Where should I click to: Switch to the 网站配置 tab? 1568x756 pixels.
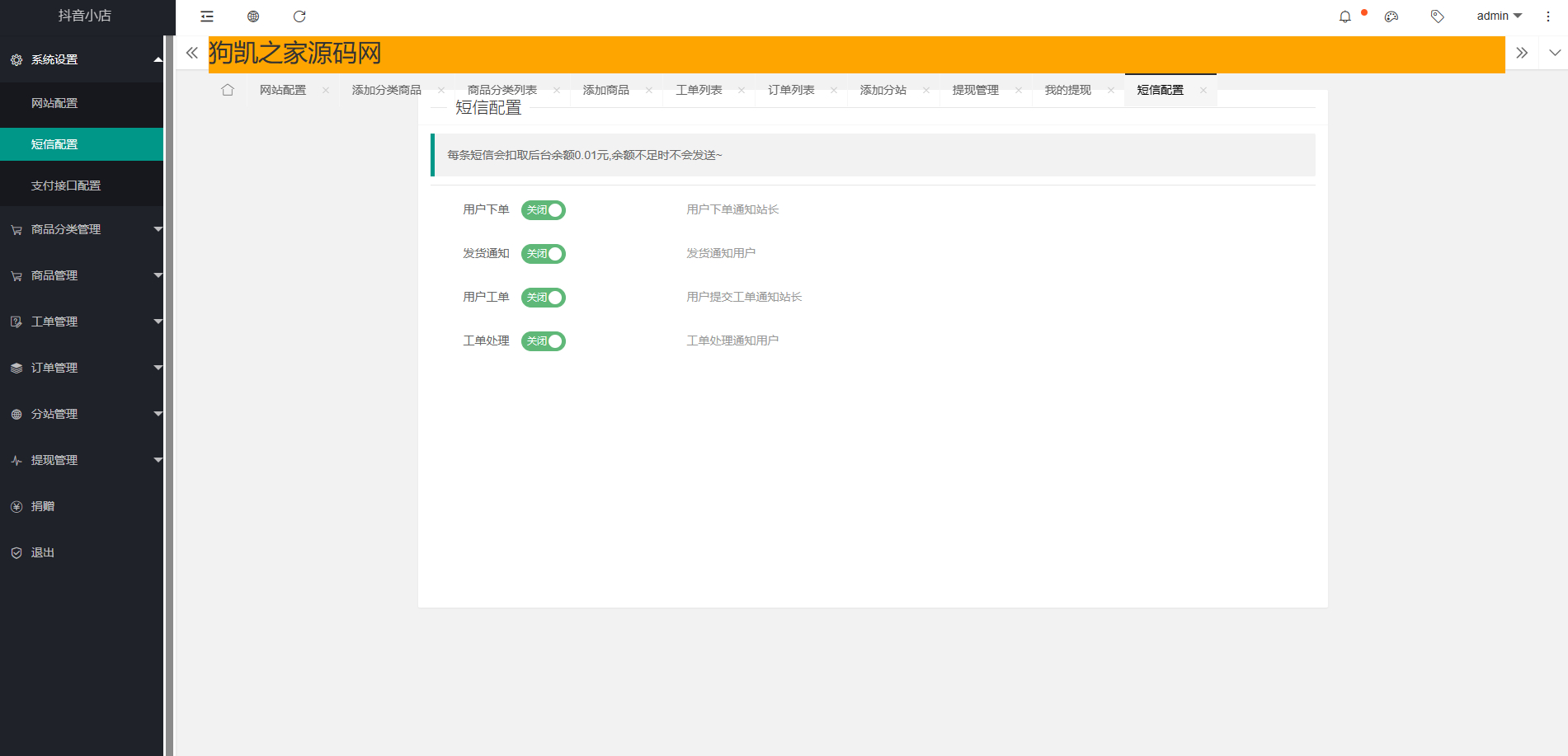pos(283,90)
